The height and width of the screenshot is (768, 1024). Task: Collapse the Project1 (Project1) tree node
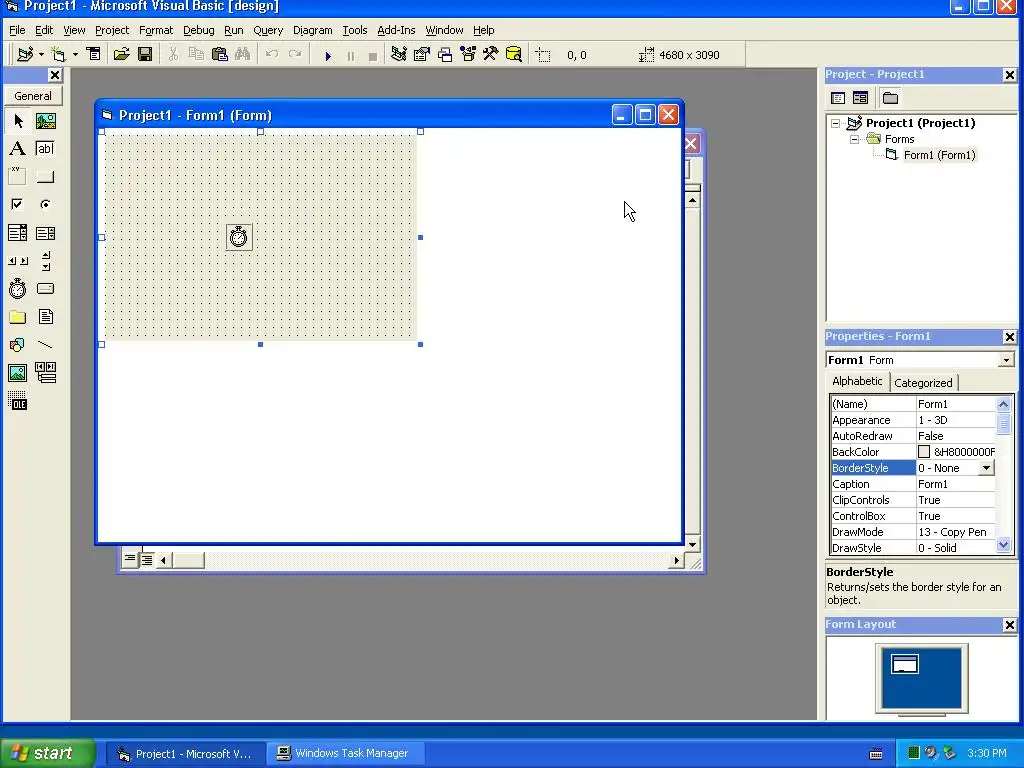point(835,123)
